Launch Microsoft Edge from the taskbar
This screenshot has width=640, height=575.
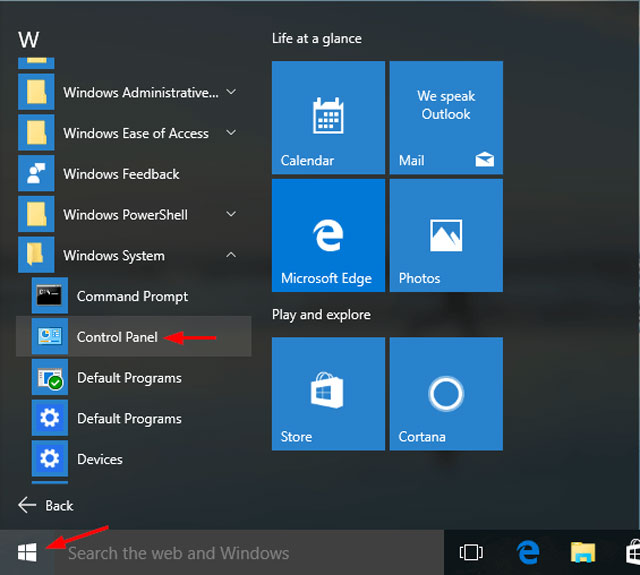click(528, 553)
